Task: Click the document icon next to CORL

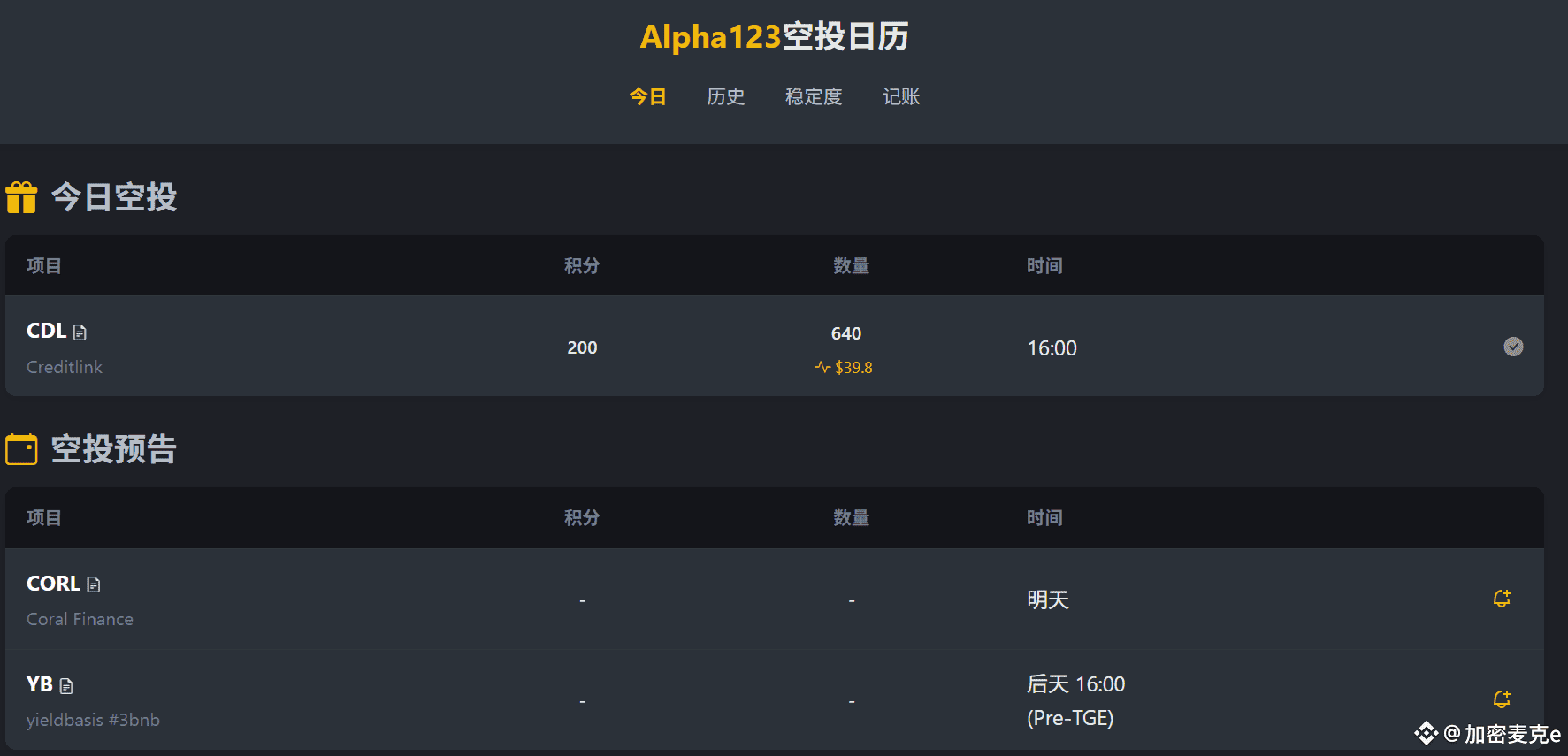Action: (94, 584)
